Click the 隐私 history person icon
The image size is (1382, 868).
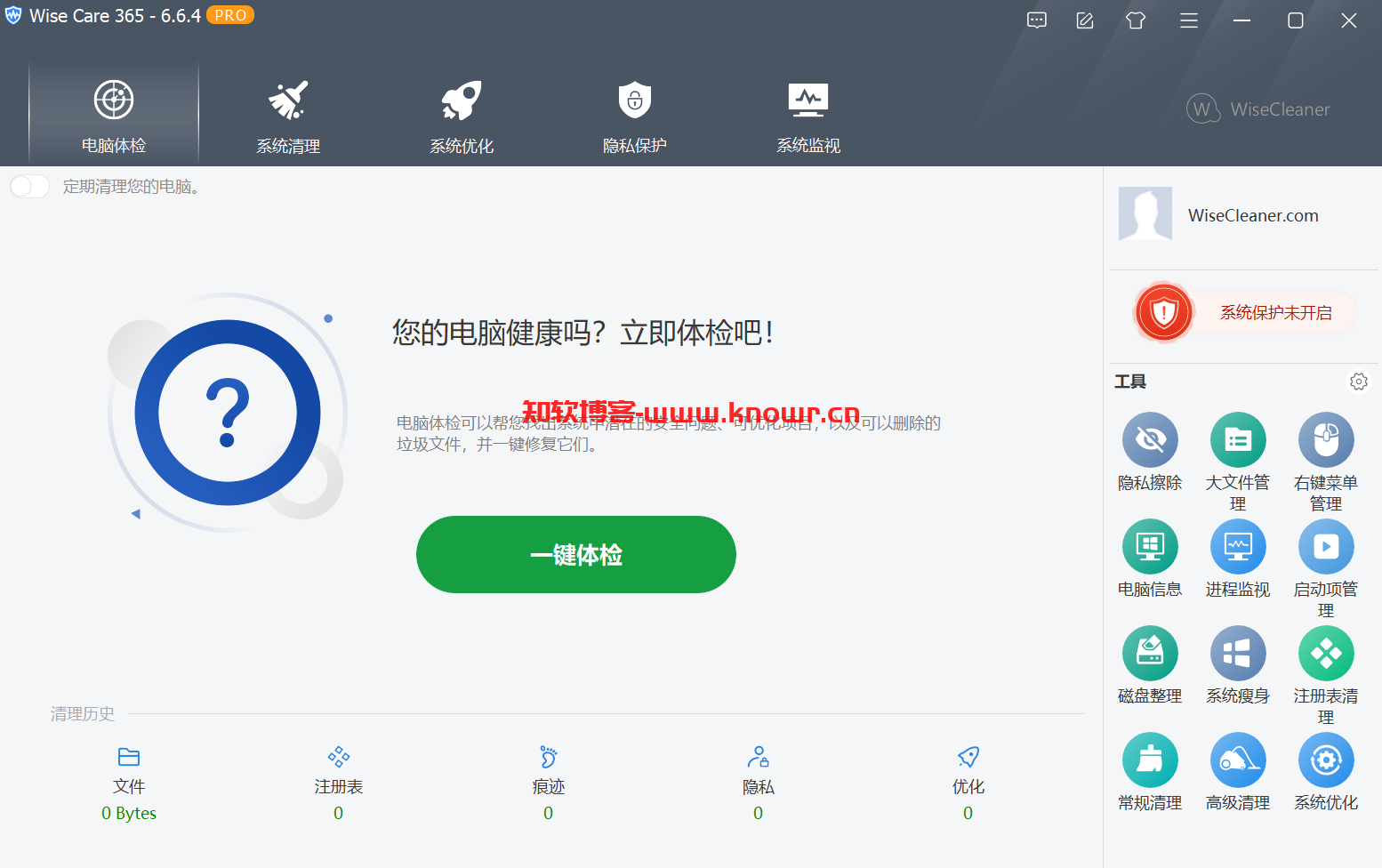pos(759,757)
